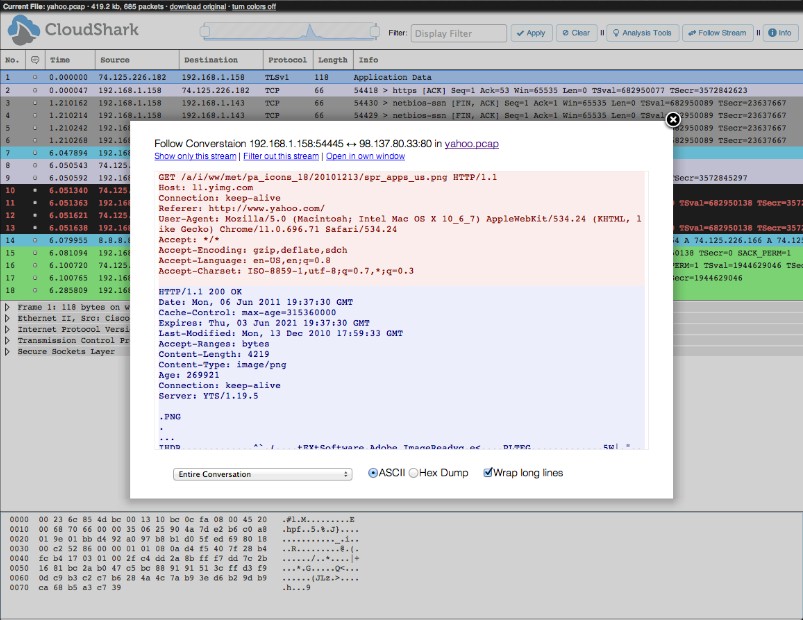
Task: Sort by the Length column header
Action: coord(332,60)
